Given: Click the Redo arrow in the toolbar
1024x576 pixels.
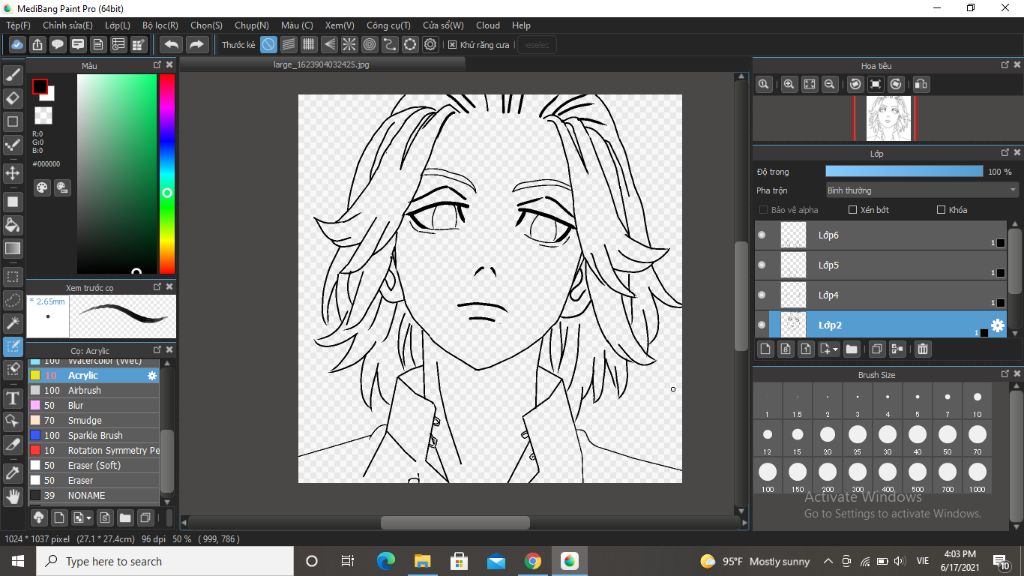Looking at the screenshot, I should coord(196,44).
